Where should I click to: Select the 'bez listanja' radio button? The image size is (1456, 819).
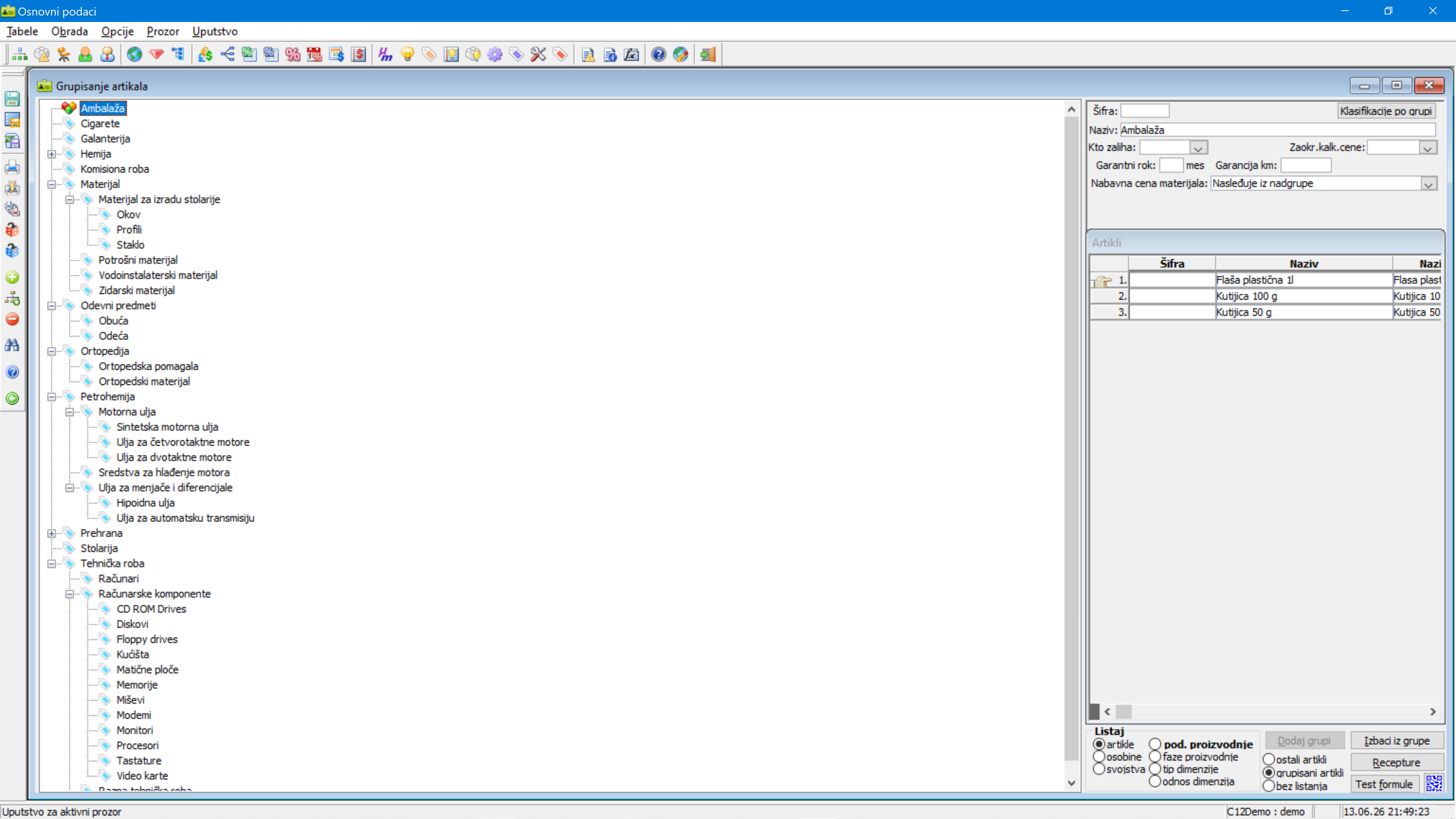[x=1268, y=786]
